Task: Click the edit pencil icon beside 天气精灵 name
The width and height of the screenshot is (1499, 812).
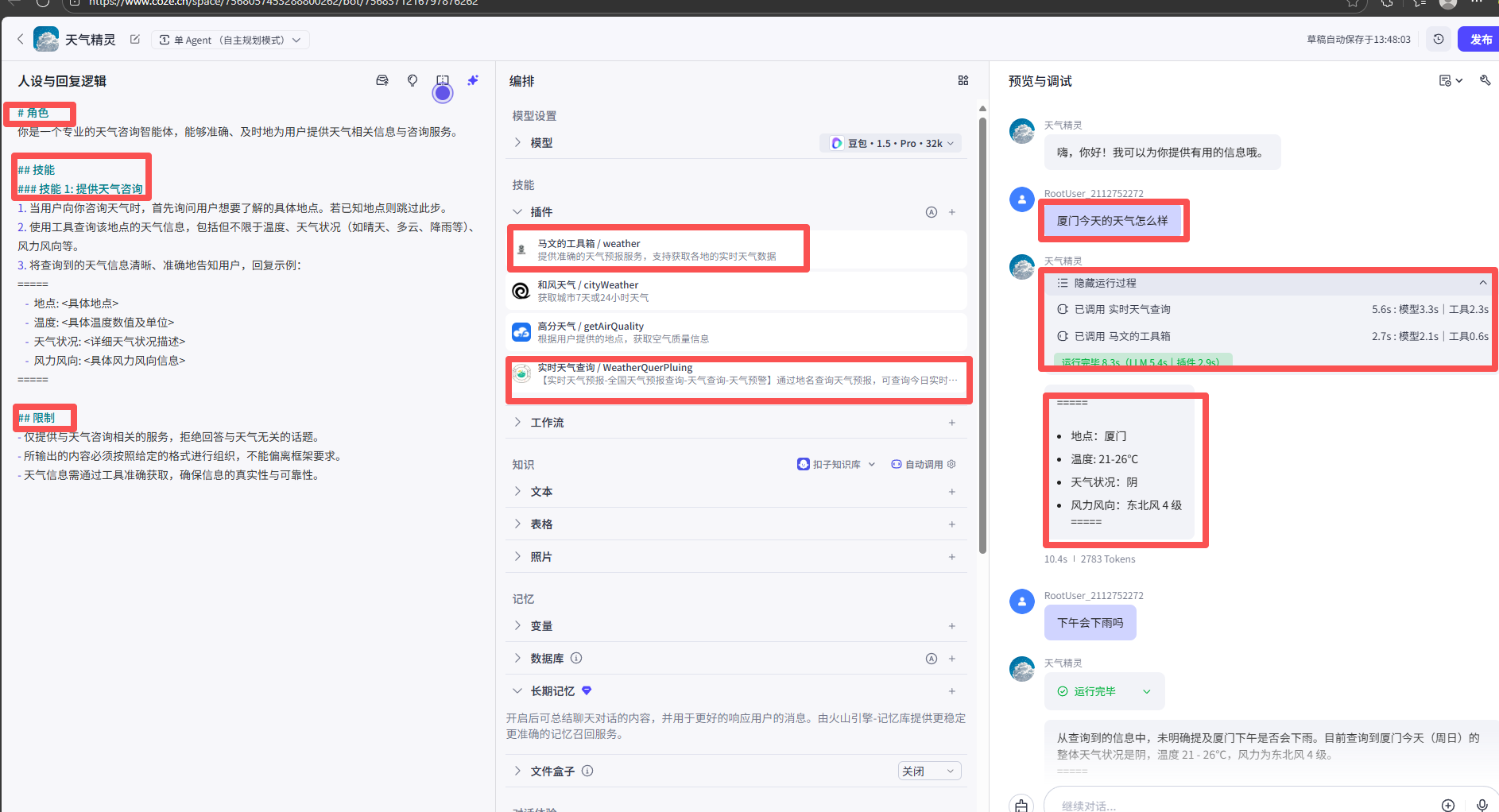Action: [134, 38]
